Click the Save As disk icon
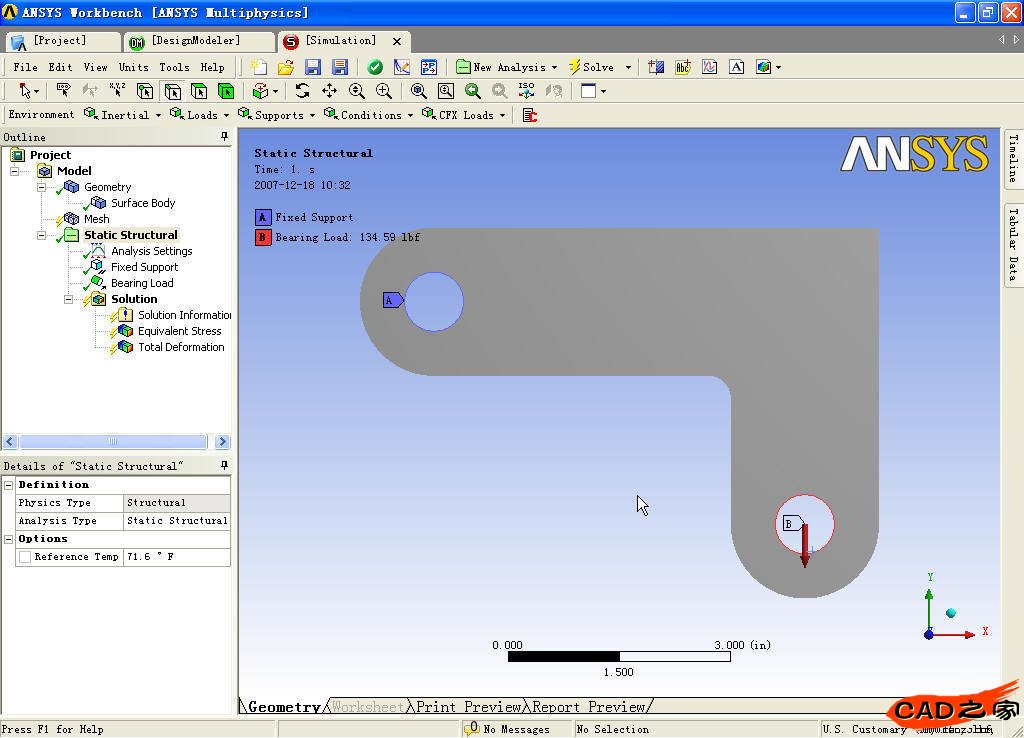This screenshot has width=1024, height=738. [340, 67]
